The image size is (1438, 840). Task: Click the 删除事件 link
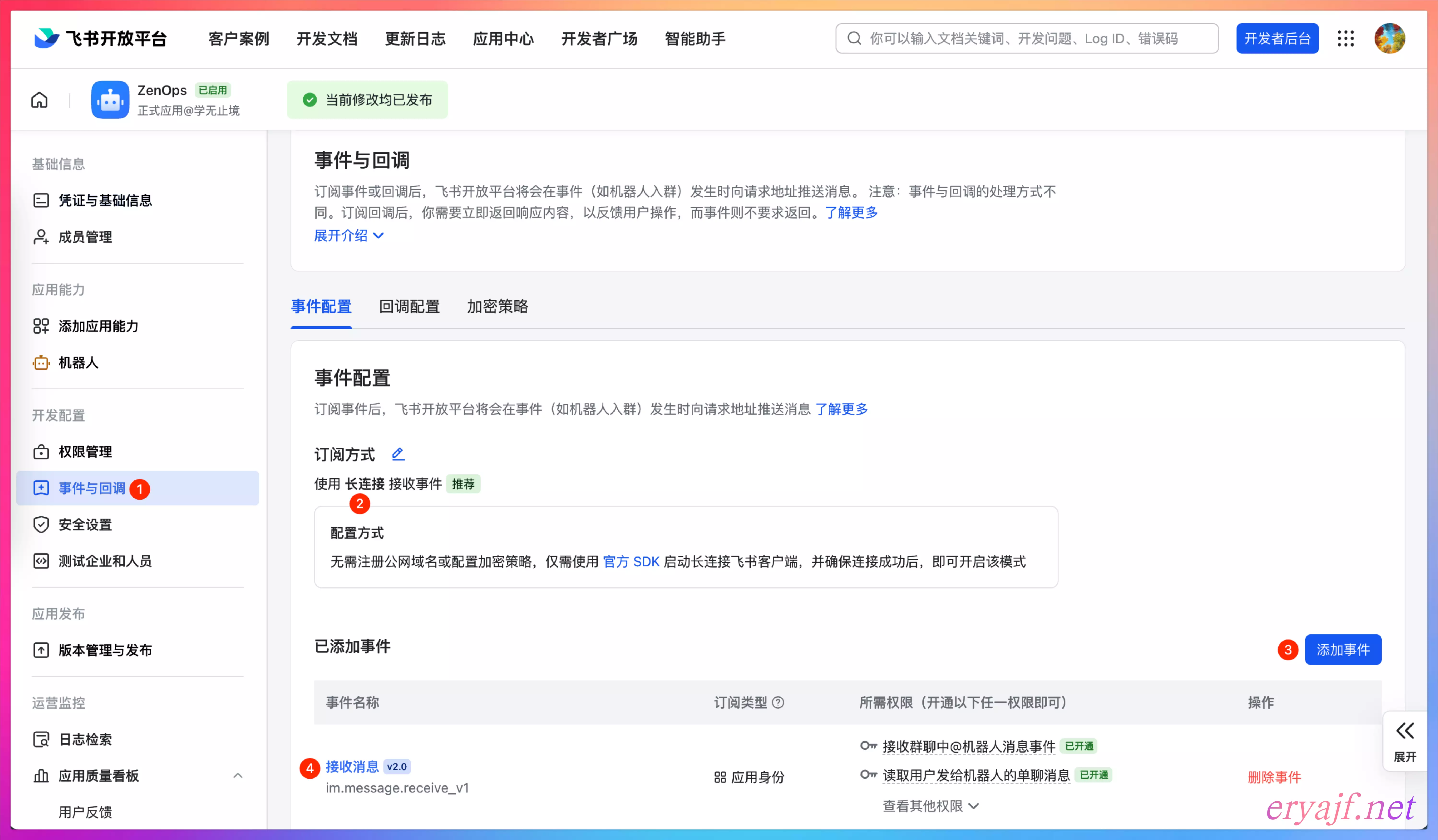[1274, 777]
